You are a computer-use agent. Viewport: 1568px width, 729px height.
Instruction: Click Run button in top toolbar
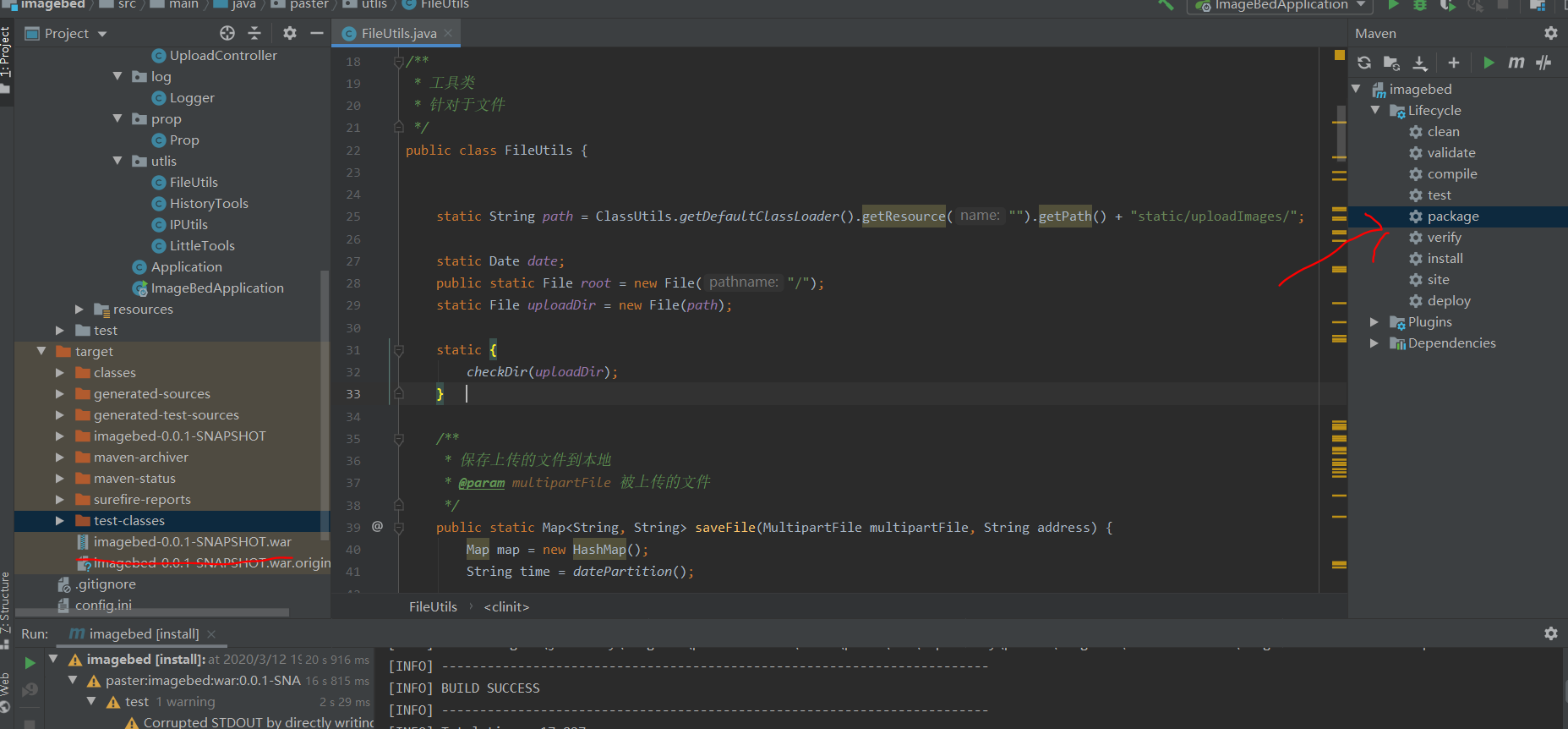[1393, 5]
